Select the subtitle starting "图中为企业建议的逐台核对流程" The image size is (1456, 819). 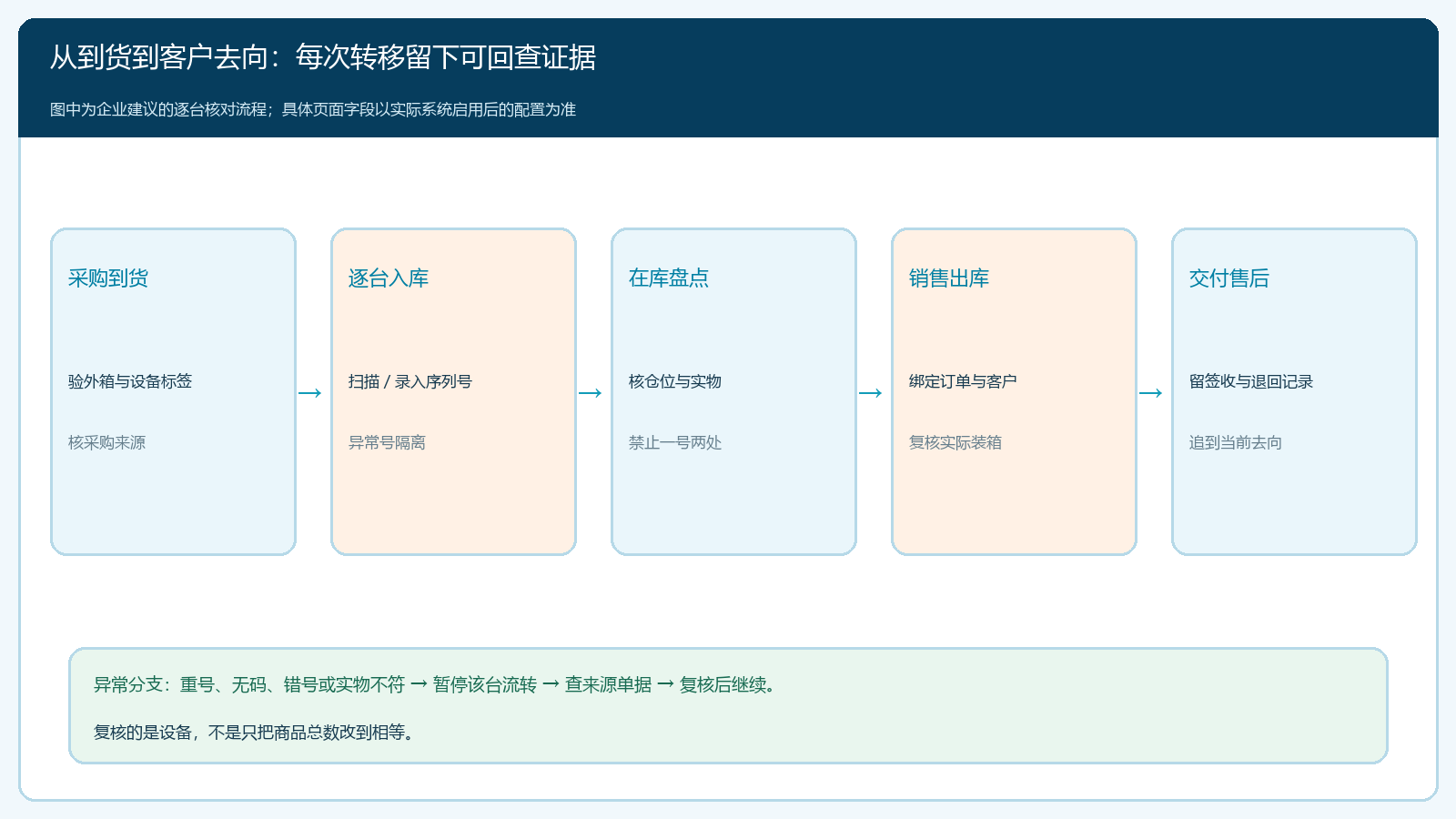[x=313, y=109]
